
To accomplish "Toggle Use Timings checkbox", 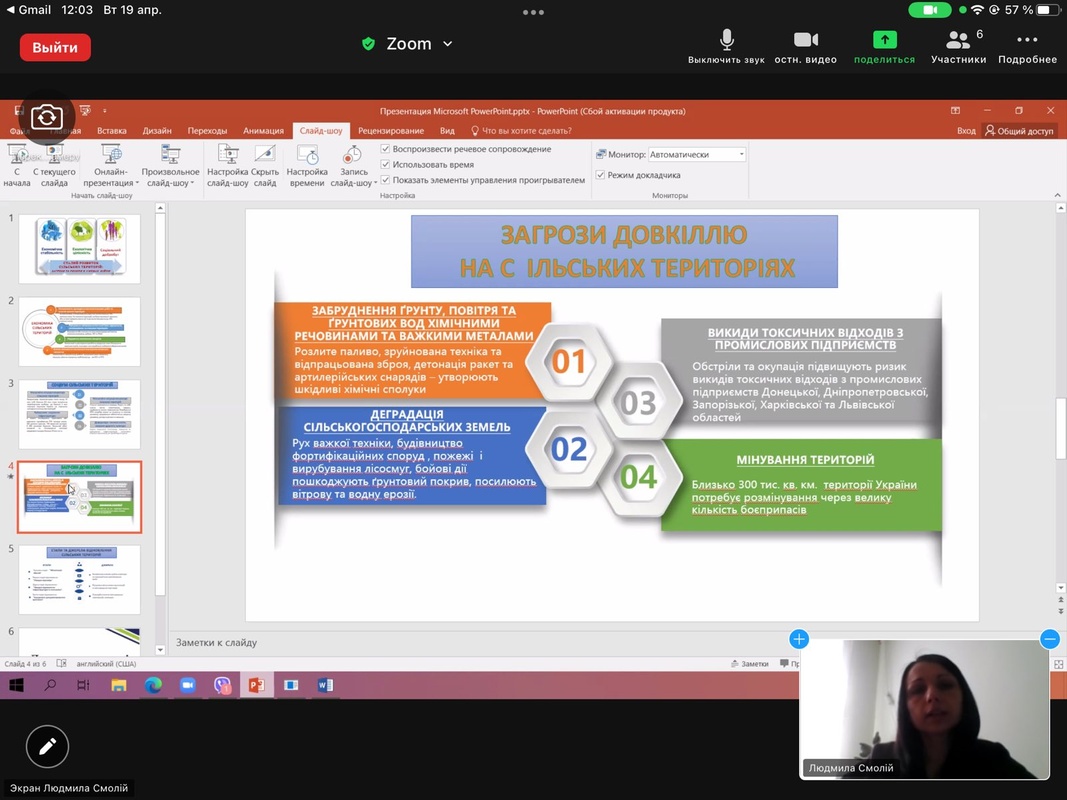I will pyautogui.click(x=385, y=165).
